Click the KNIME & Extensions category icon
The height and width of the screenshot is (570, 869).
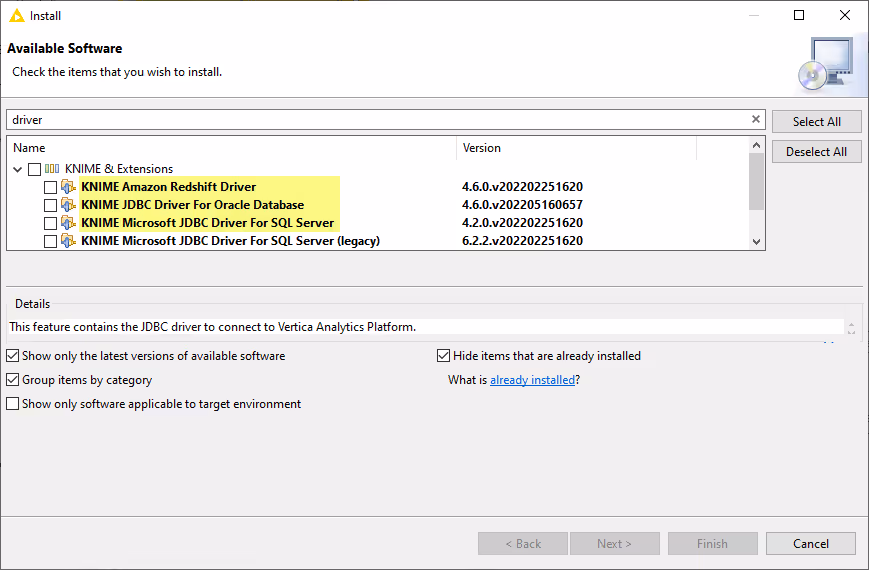pyautogui.click(x=53, y=169)
